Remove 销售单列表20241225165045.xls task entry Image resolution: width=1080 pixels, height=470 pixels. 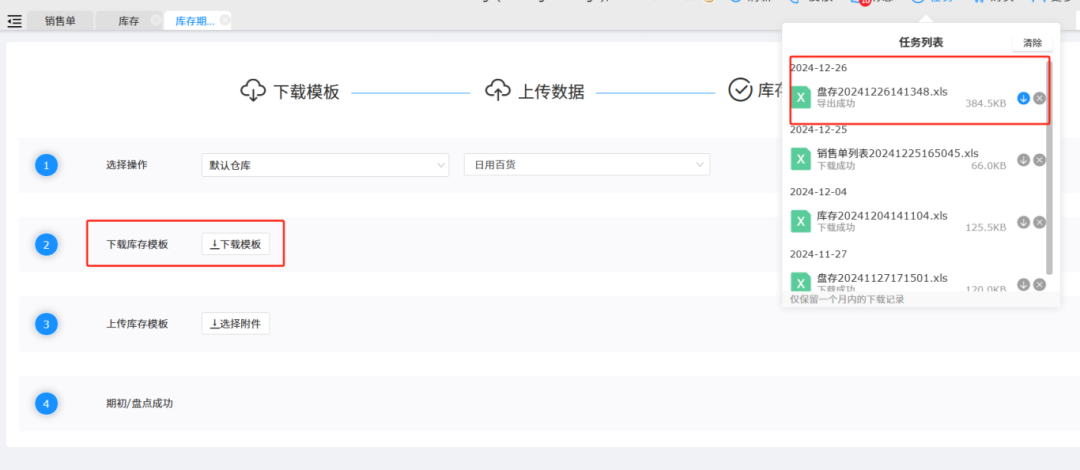point(1039,160)
